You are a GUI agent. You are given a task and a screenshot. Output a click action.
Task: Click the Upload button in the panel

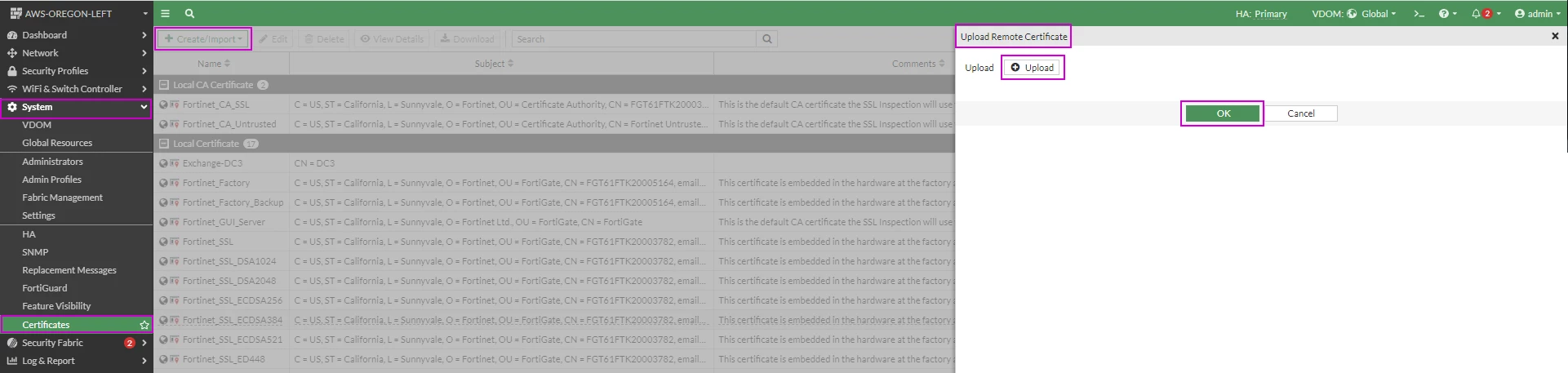(1033, 68)
